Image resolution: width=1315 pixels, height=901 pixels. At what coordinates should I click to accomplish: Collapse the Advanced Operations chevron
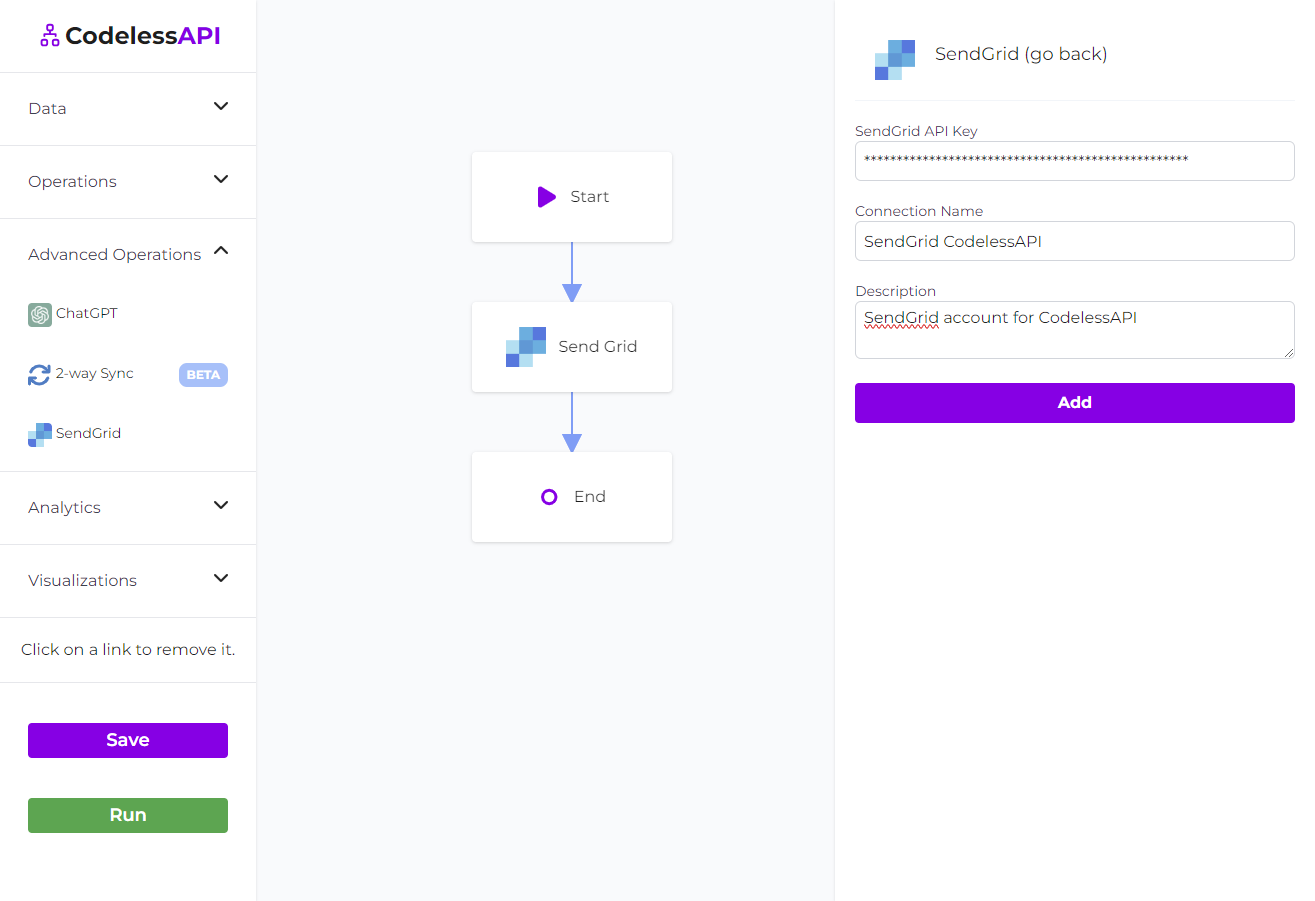point(222,251)
